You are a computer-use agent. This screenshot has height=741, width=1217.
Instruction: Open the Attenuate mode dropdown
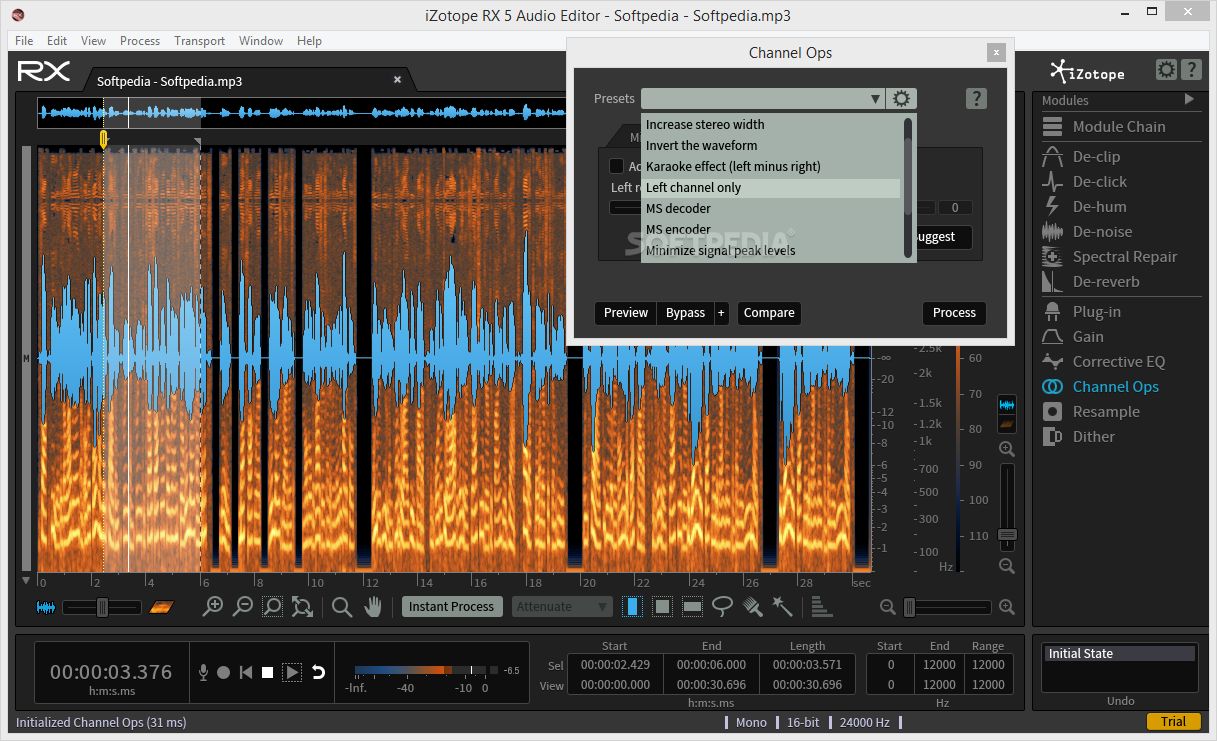point(562,606)
